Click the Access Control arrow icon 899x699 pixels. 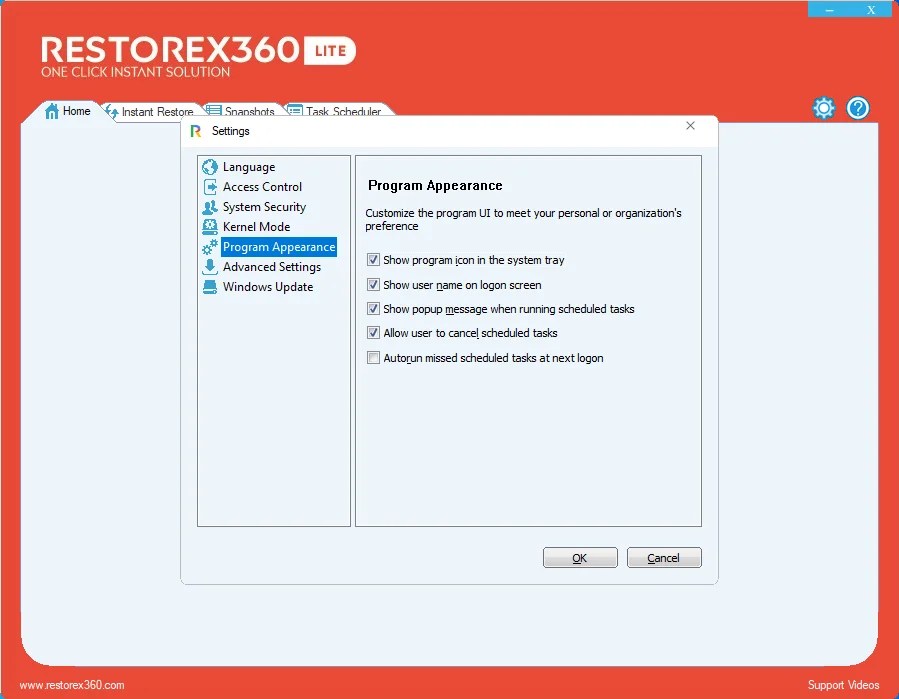tap(210, 187)
